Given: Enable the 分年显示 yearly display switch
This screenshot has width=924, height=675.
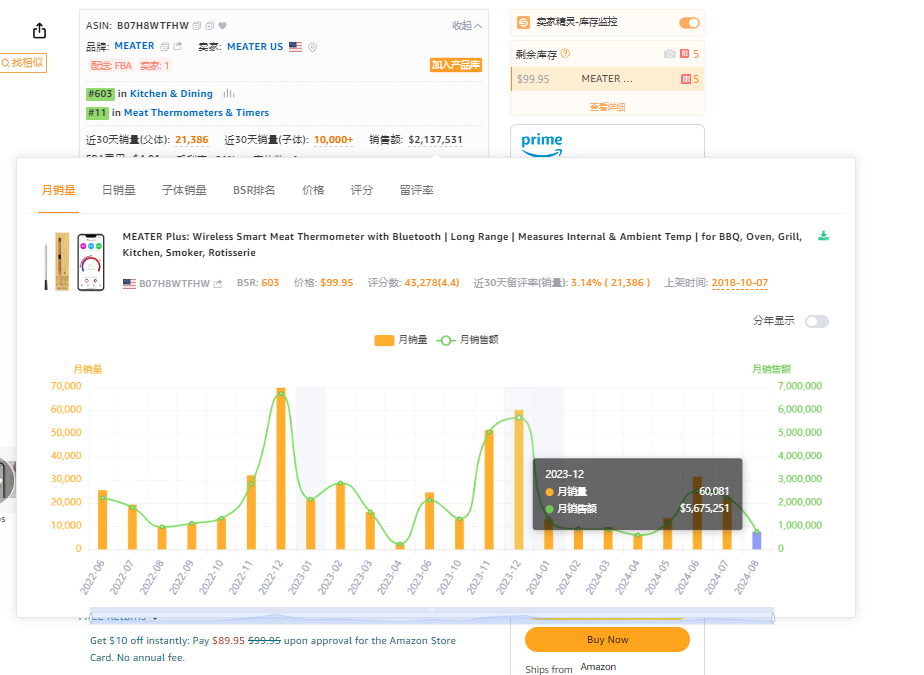Looking at the screenshot, I should click(817, 321).
